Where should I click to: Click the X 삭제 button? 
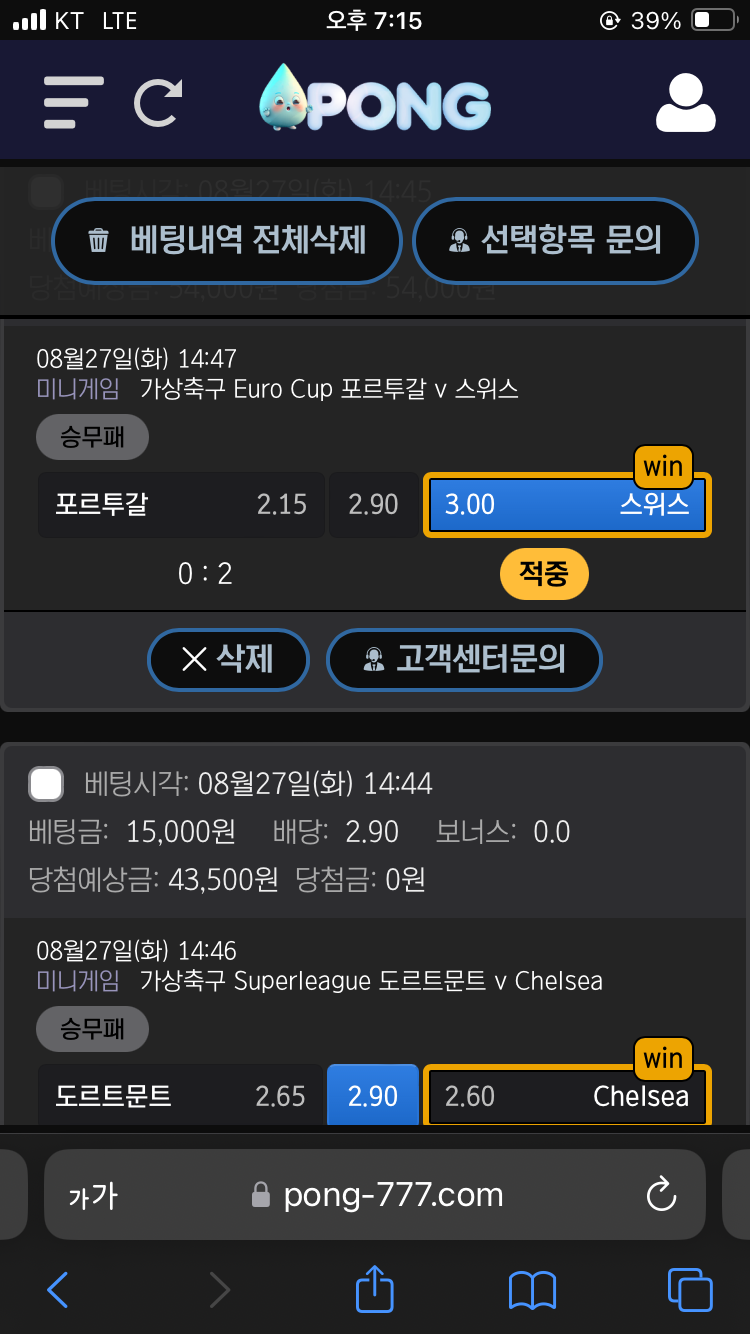pos(228,659)
